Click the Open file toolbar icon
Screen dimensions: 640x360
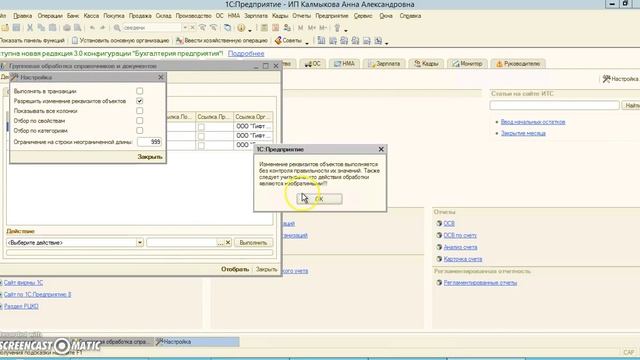[5, 28]
